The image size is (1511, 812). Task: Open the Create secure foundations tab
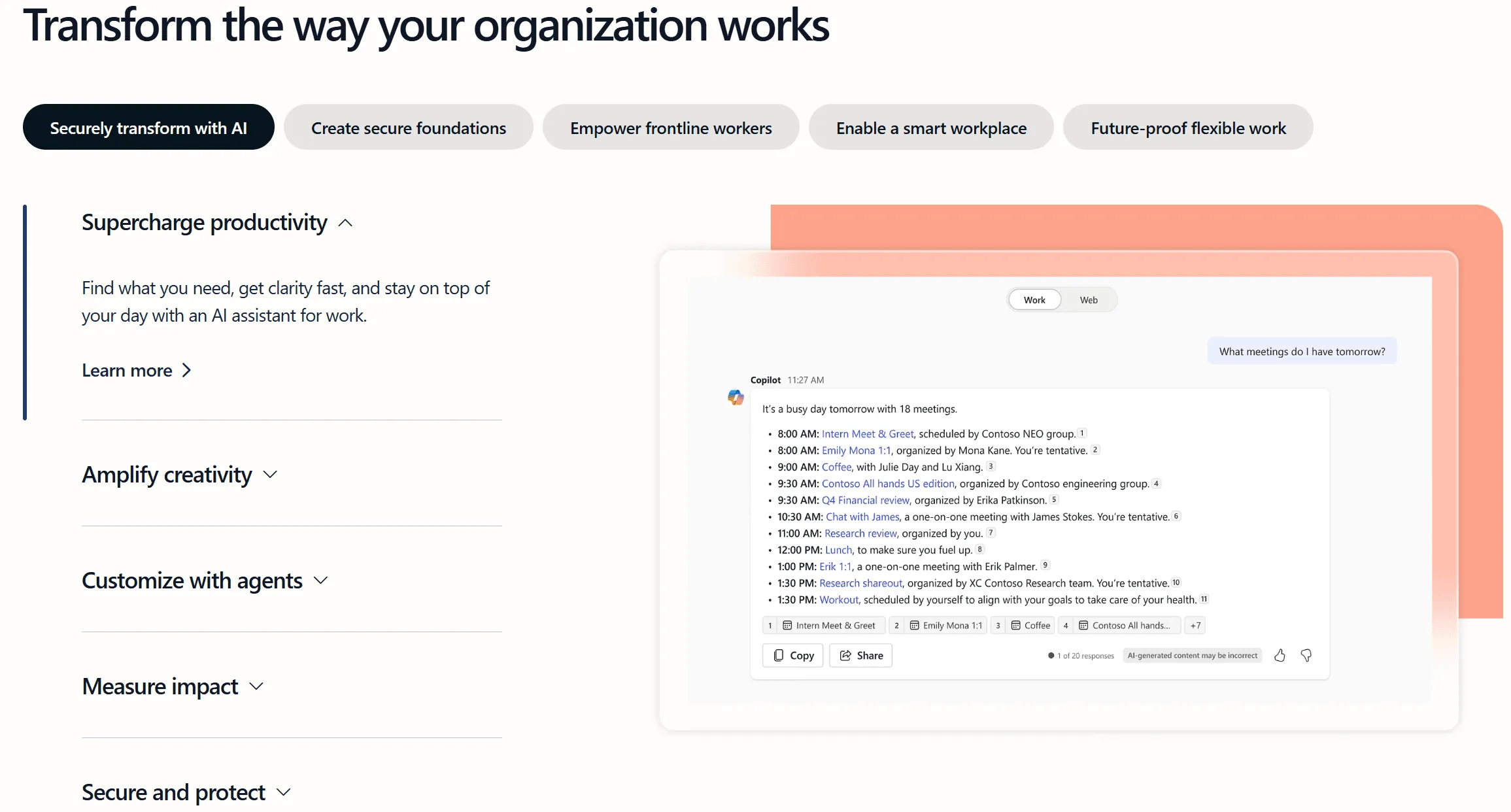409,127
